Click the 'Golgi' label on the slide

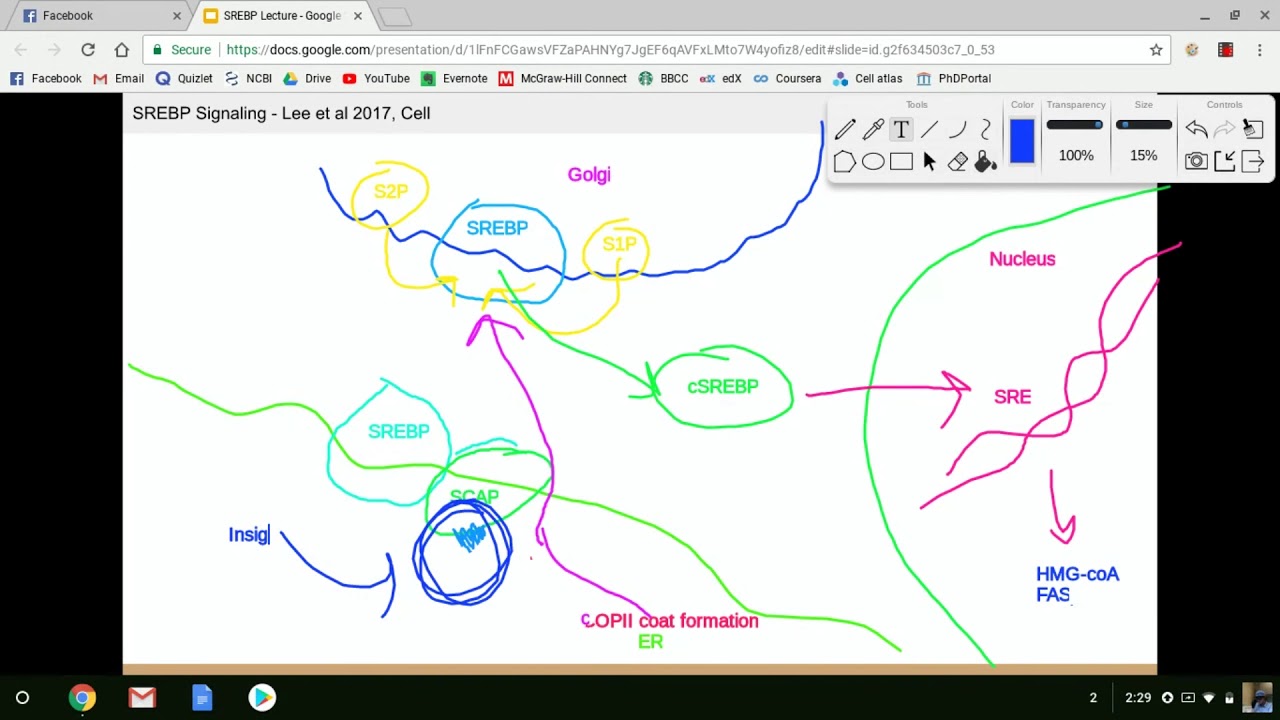click(589, 174)
